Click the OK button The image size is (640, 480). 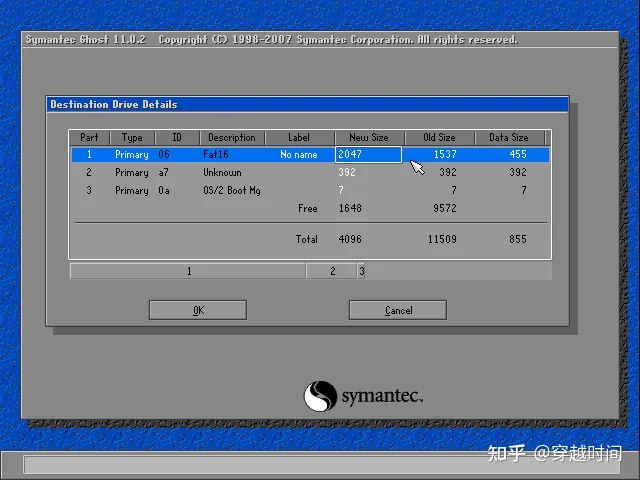198,310
